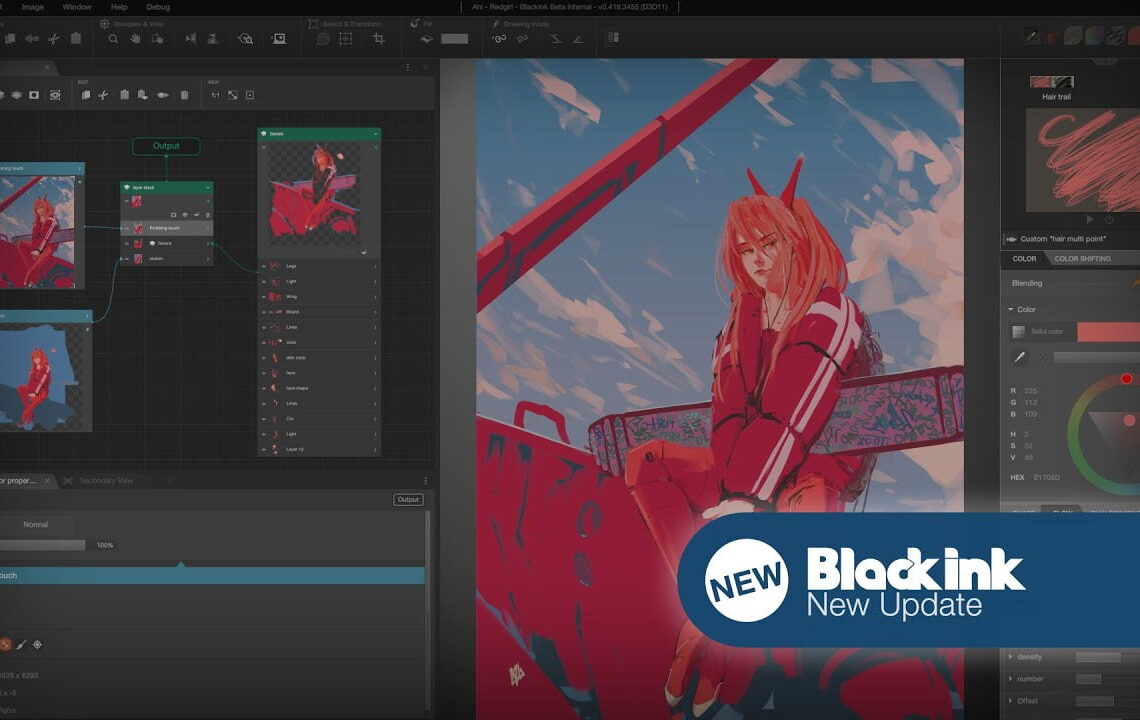This screenshot has width=1140, height=720.
Task: Click the Output node button
Action: tap(165, 145)
